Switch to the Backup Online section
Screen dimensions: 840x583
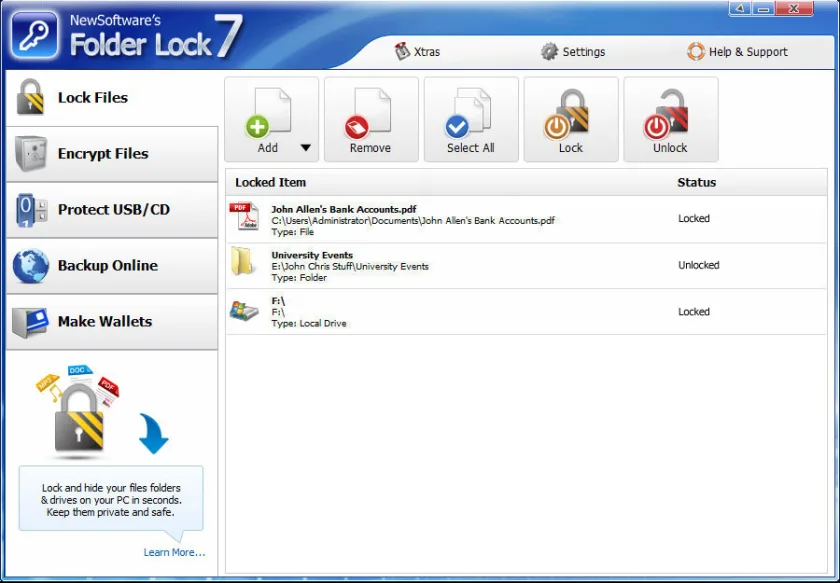pyautogui.click(x=112, y=266)
